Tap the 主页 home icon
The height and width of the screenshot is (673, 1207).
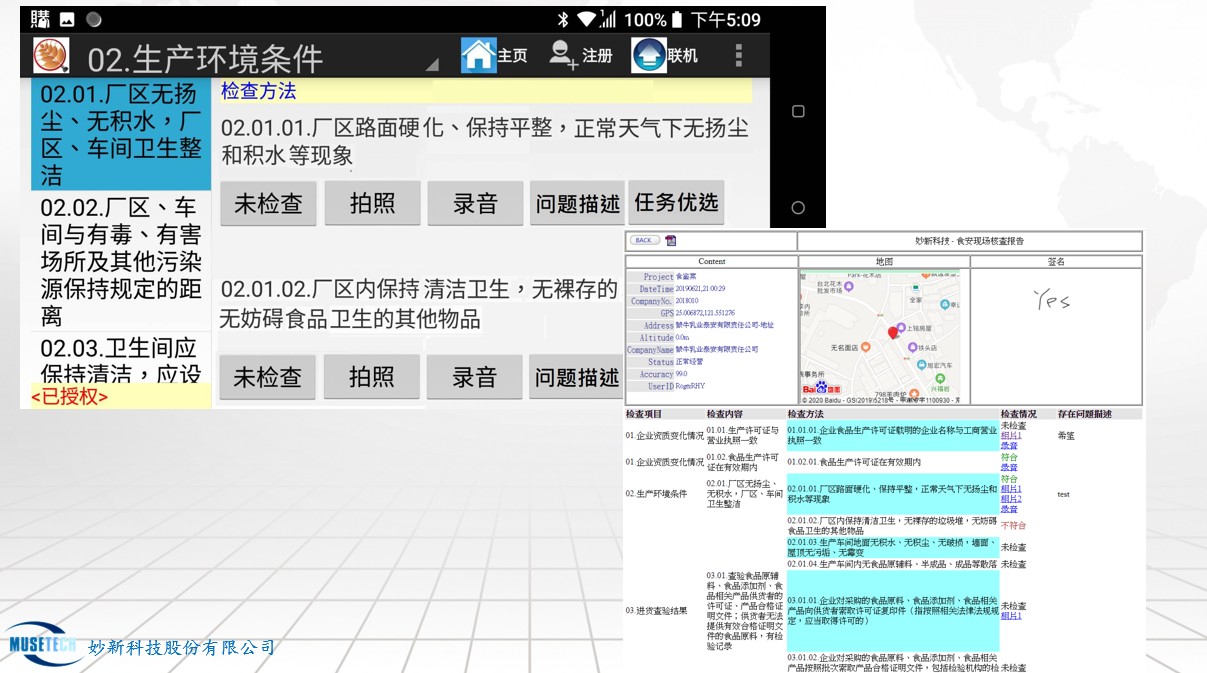click(479, 55)
